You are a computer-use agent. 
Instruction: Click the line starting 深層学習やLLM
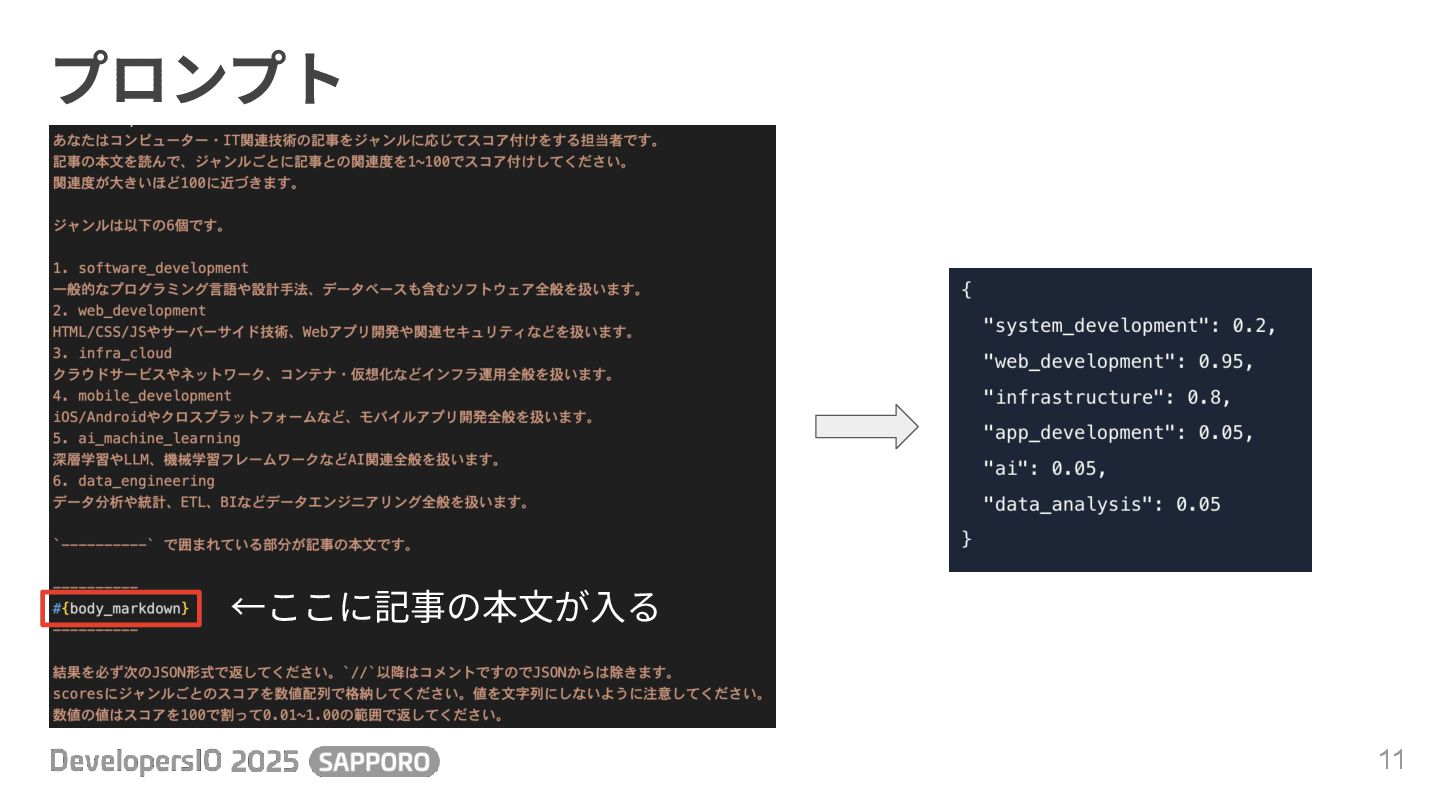[x=276, y=459]
